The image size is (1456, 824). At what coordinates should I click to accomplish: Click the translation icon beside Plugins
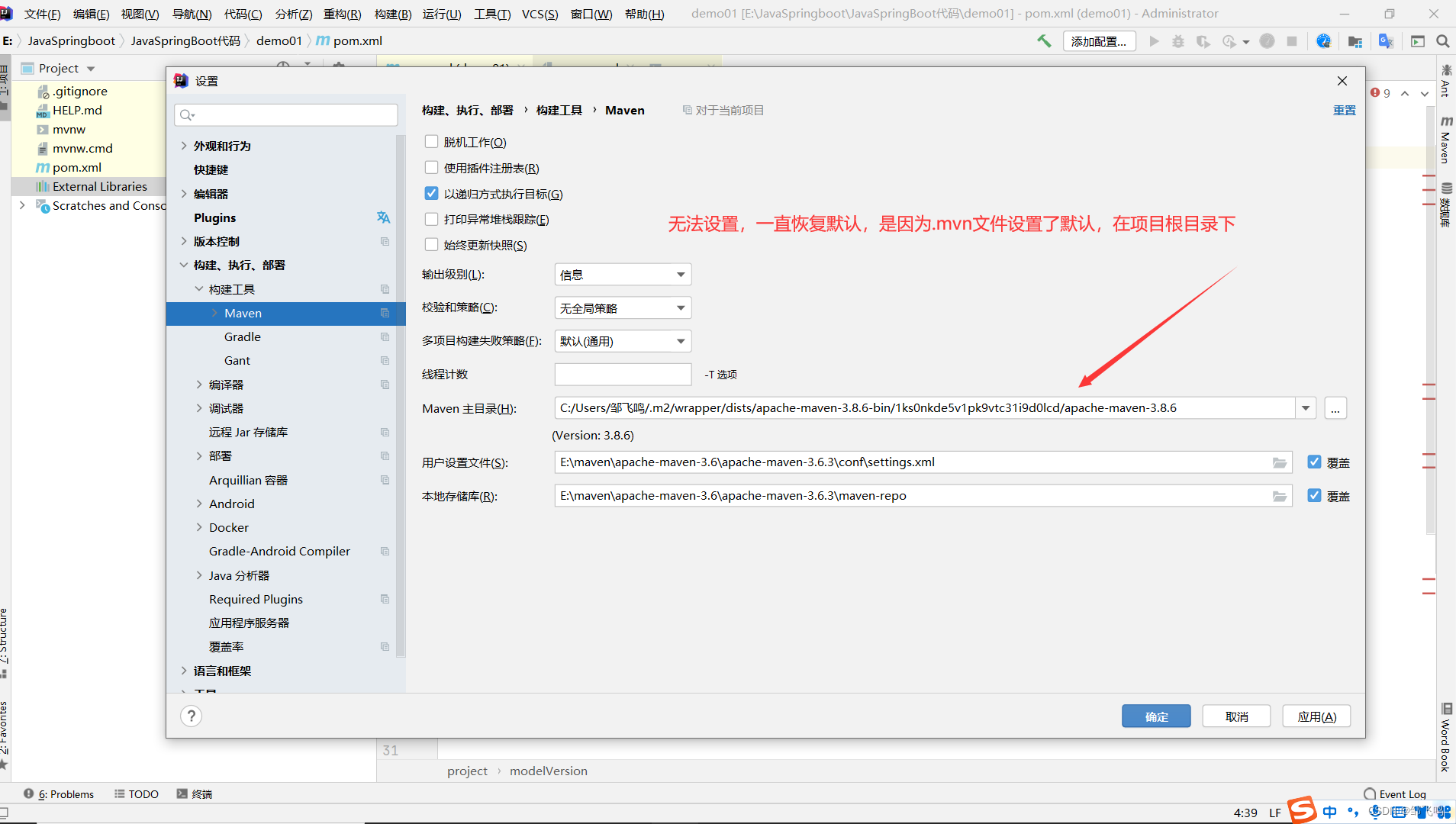(384, 217)
